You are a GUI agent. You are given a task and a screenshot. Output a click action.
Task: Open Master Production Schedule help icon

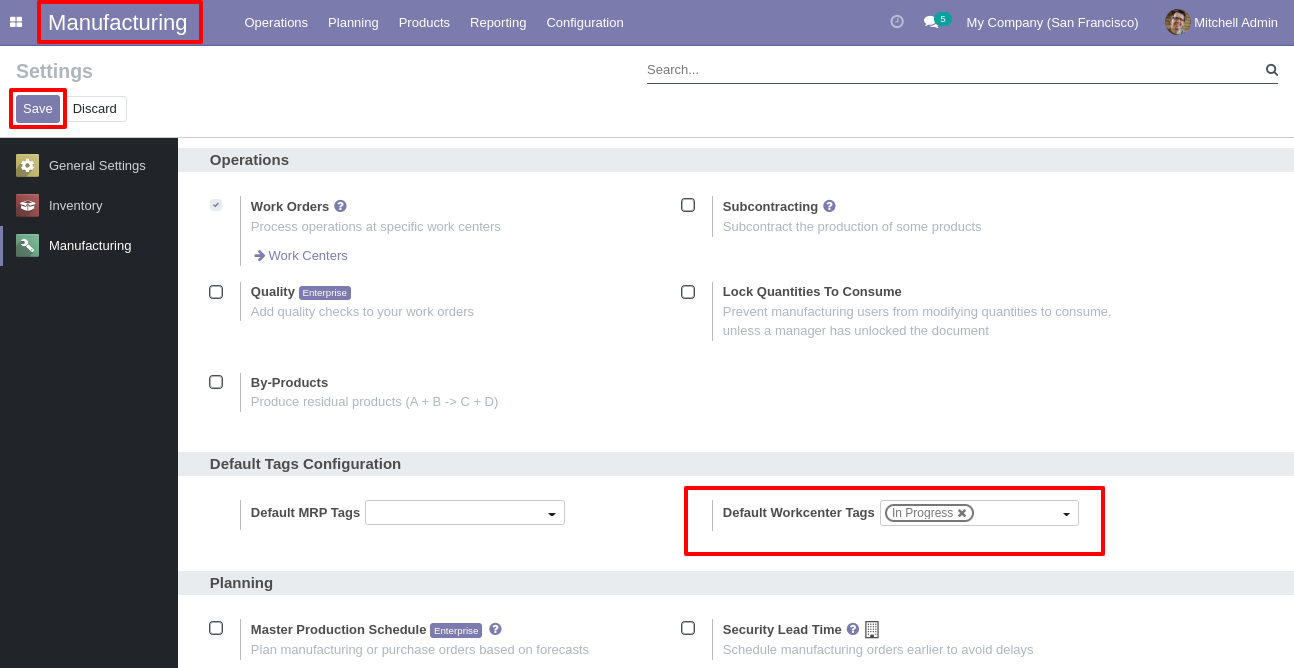[495, 629]
